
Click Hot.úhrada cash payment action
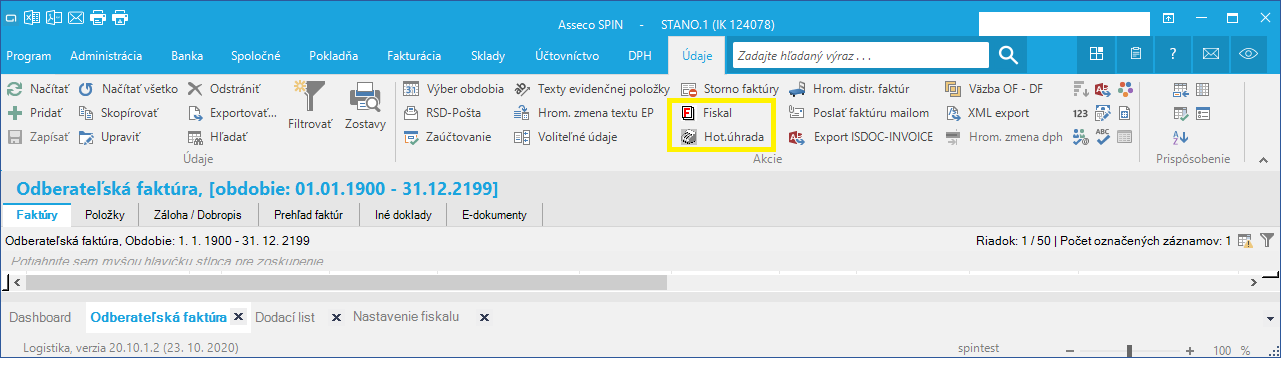(x=722, y=137)
